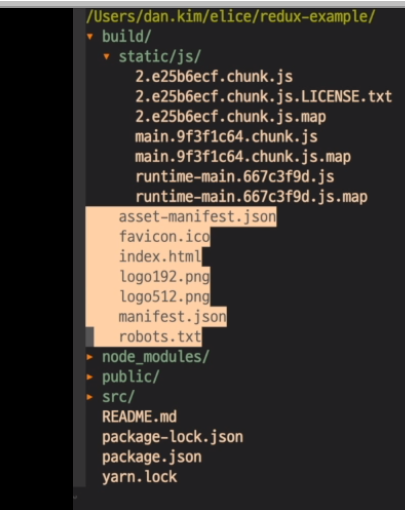Click the highlighted favicon.ico file

pyautogui.click(x=164, y=237)
